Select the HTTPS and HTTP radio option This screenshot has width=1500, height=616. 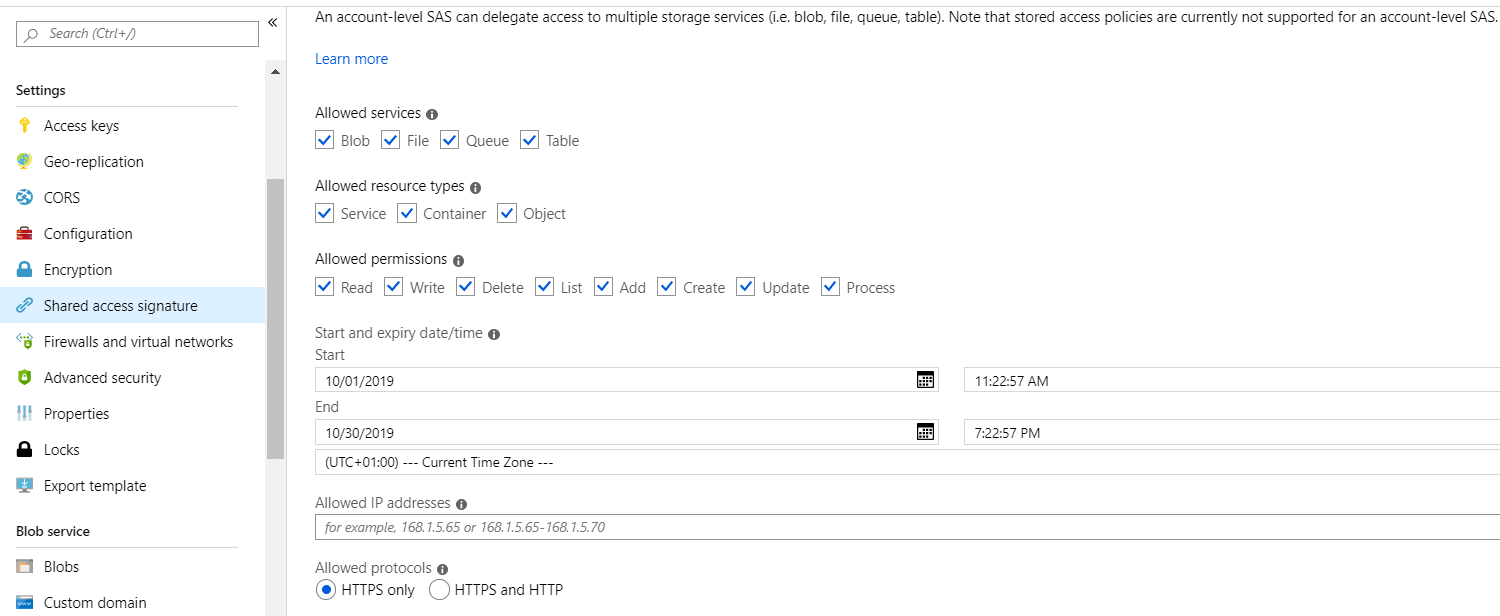point(439,590)
